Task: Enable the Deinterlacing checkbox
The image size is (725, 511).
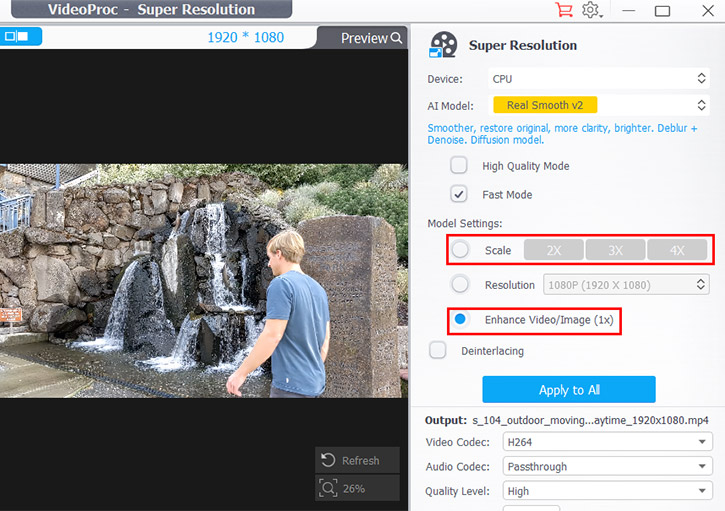Action: (x=437, y=350)
